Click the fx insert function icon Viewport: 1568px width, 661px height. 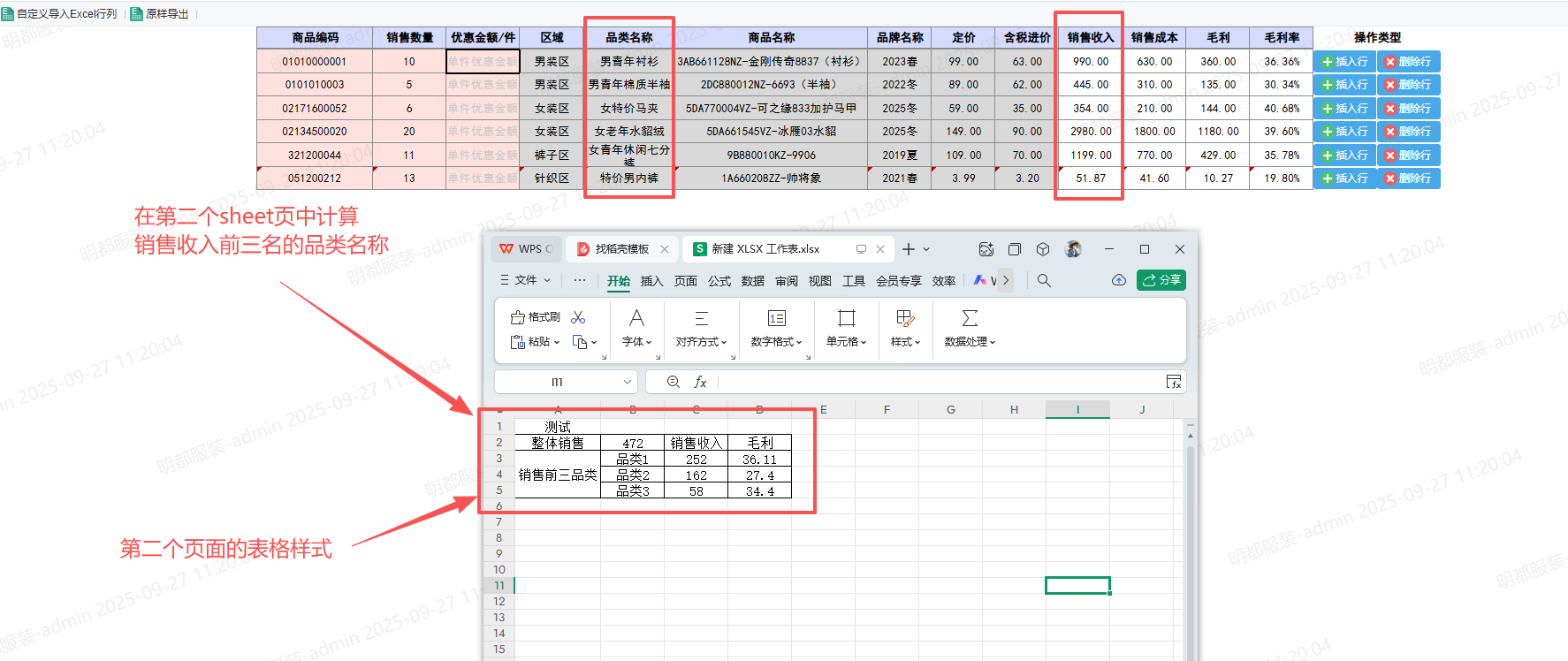[700, 382]
